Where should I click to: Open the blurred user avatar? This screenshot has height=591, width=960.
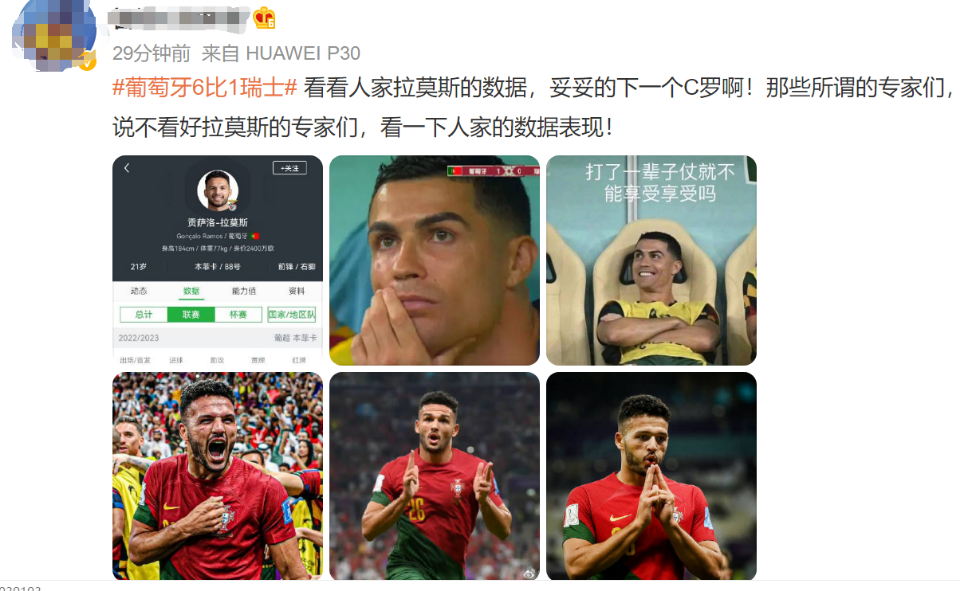click(54, 35)
